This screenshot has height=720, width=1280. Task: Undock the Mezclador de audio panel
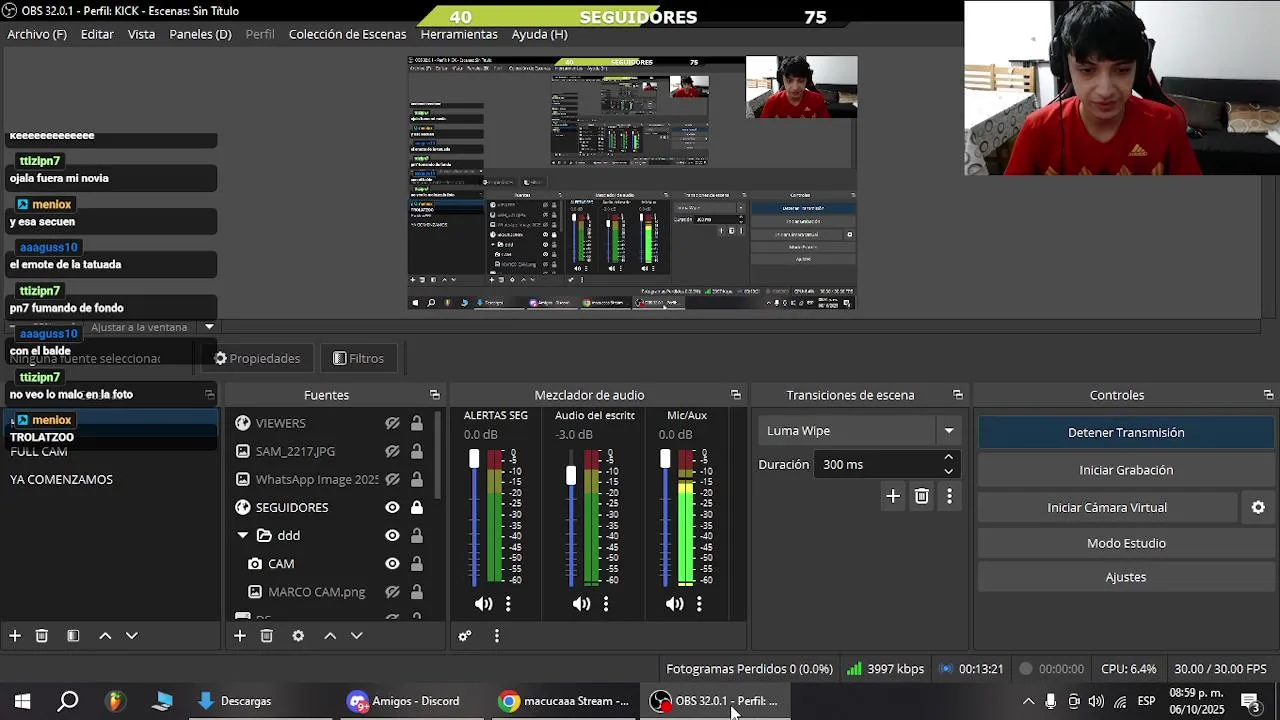(736, 395)
